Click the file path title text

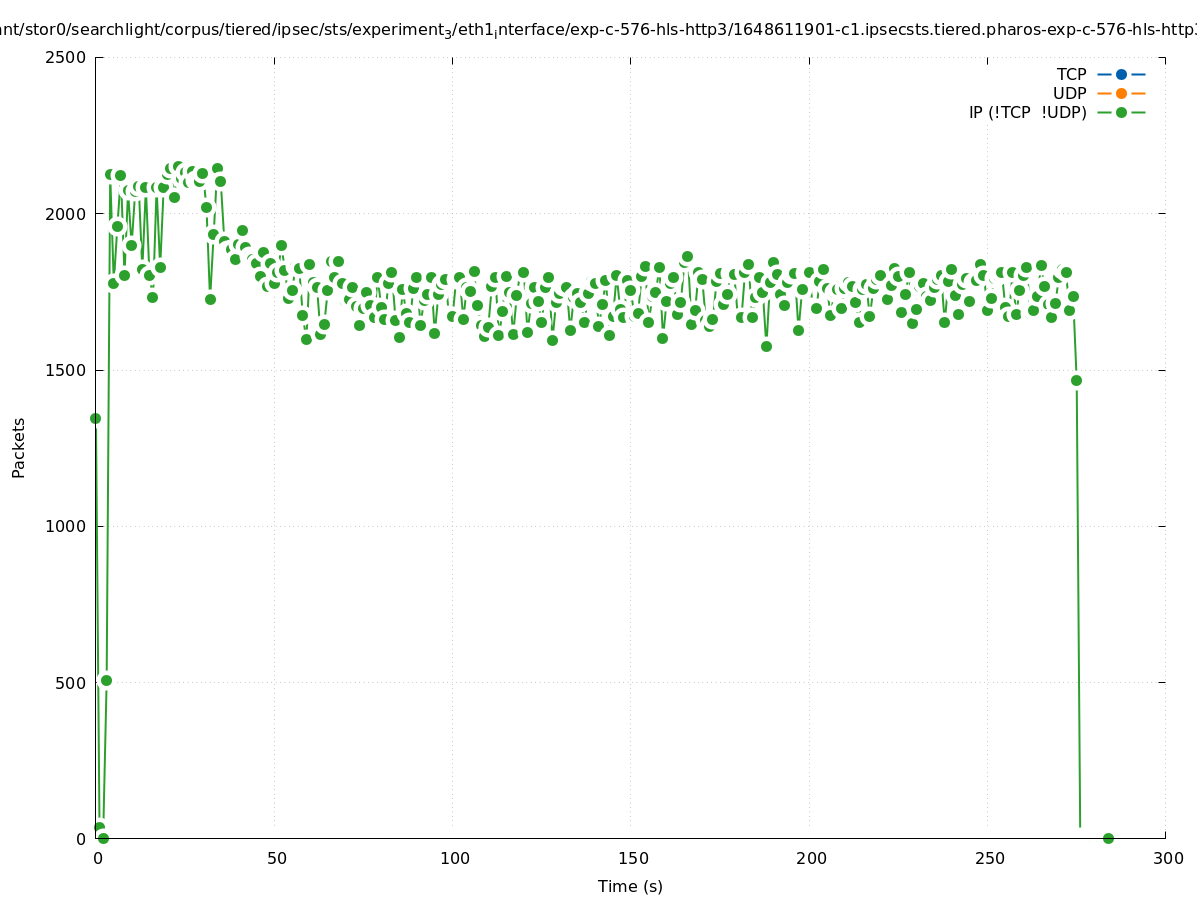(598, 30)
